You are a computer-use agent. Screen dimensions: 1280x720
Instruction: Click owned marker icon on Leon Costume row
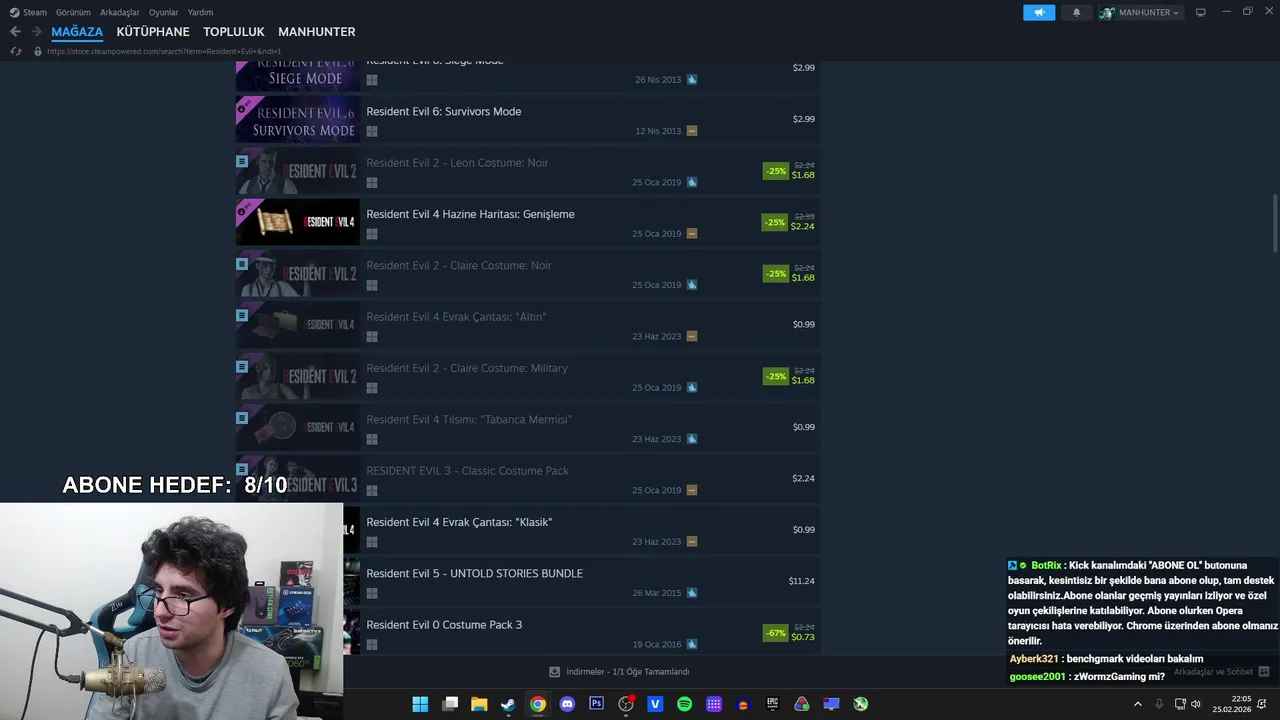click(242, 161)
